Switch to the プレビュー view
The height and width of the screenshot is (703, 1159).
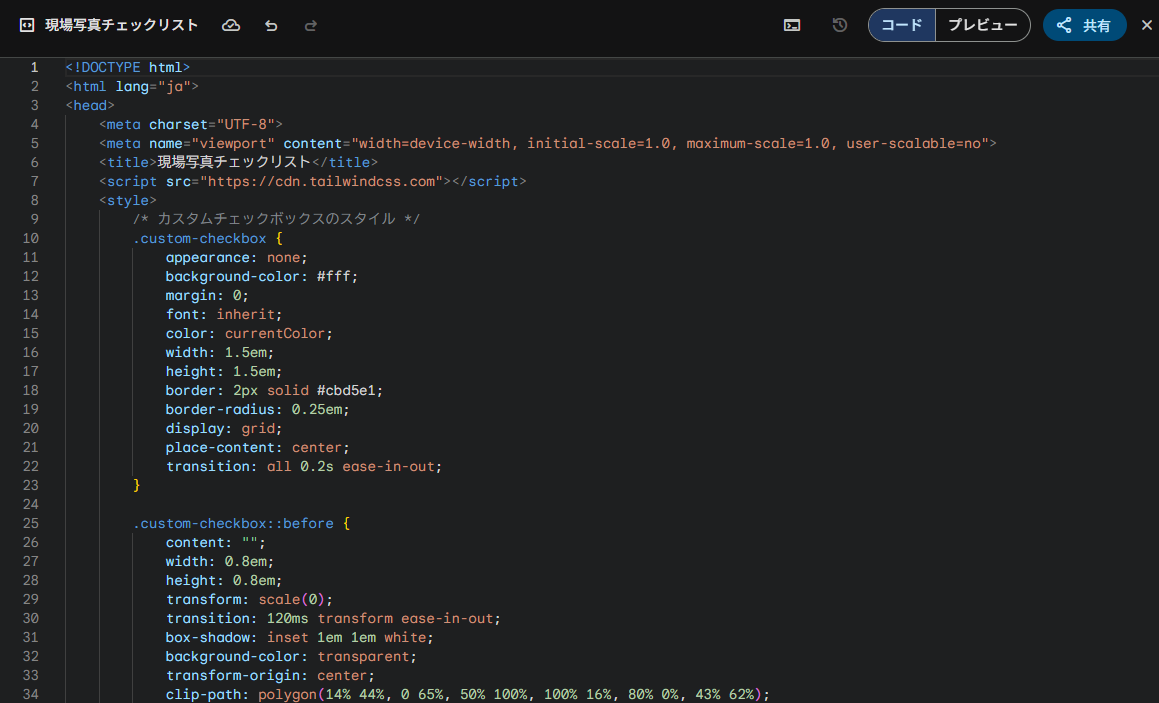(982, 25)
